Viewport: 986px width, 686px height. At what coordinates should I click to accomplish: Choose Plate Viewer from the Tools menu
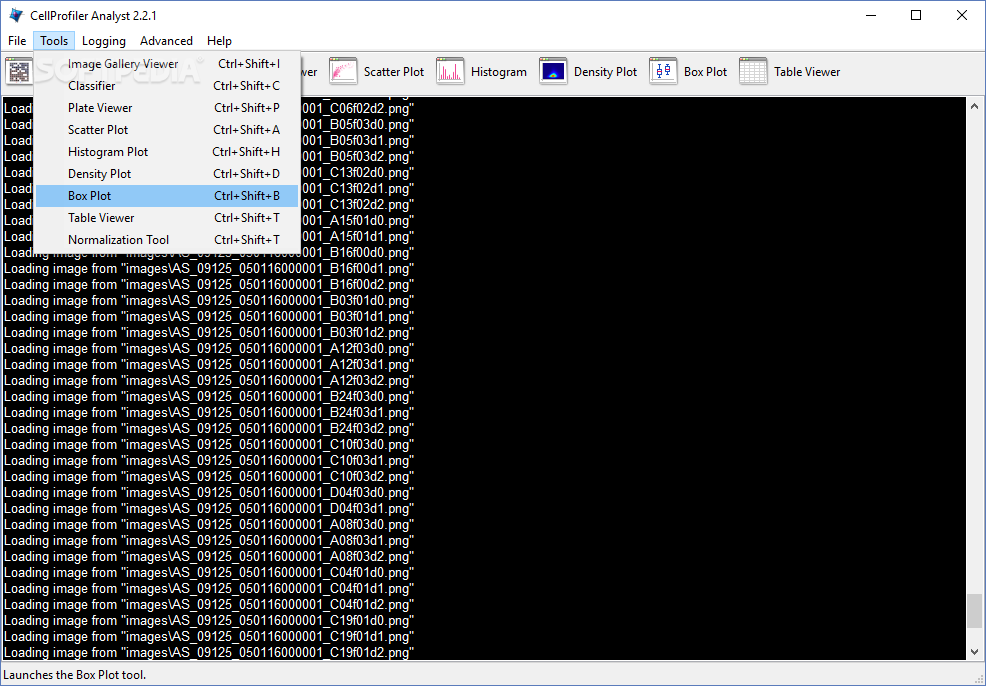[x=167, y=108]
